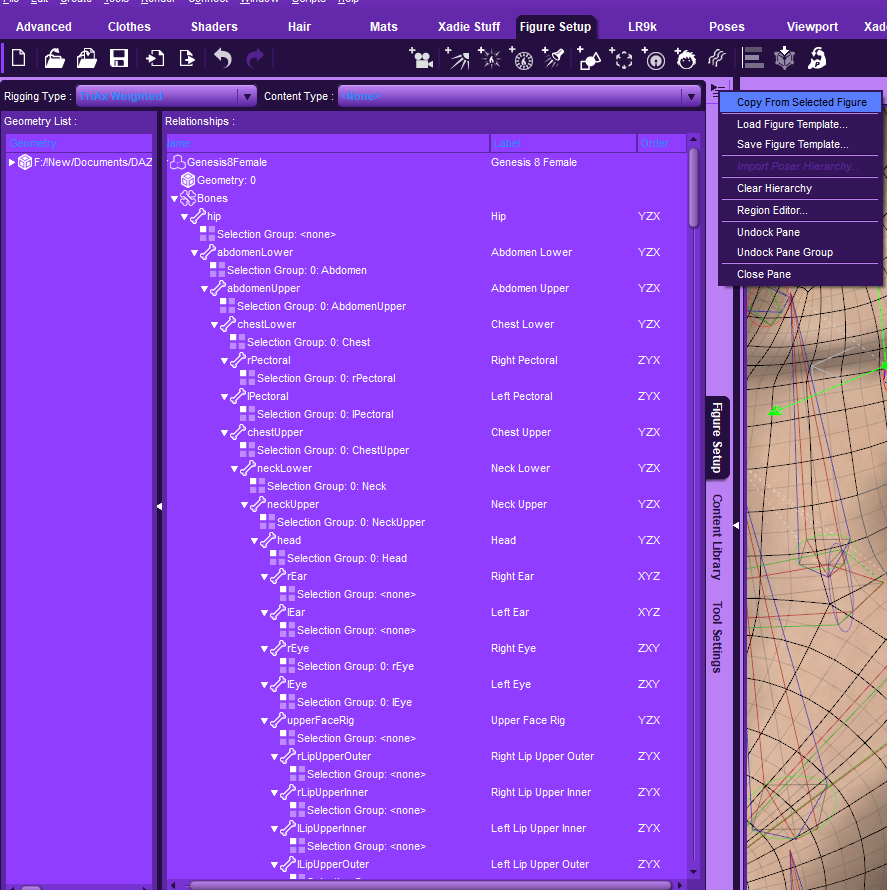Click the New Scene file icon
Screen dimensions: 887x890
coord(18,59)
